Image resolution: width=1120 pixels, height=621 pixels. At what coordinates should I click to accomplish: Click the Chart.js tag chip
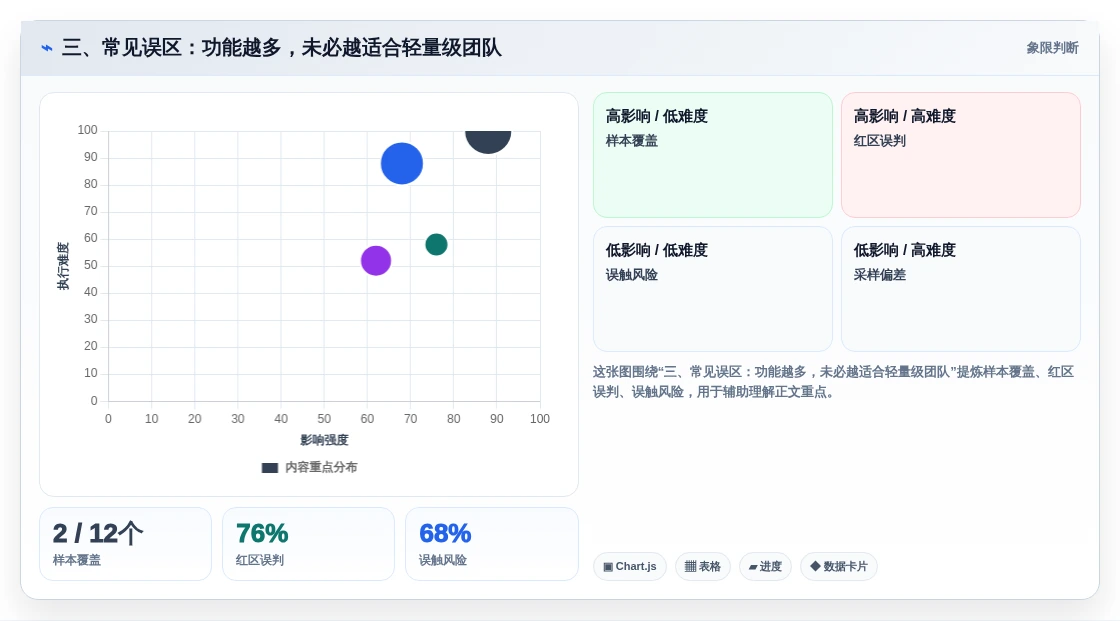630,567
